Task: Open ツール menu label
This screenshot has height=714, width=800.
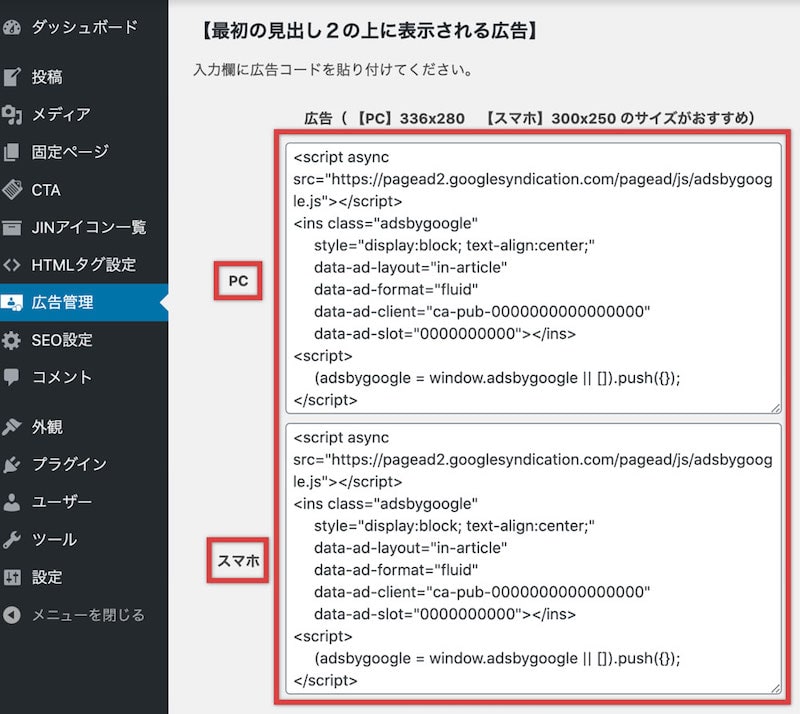Action: 55,539
